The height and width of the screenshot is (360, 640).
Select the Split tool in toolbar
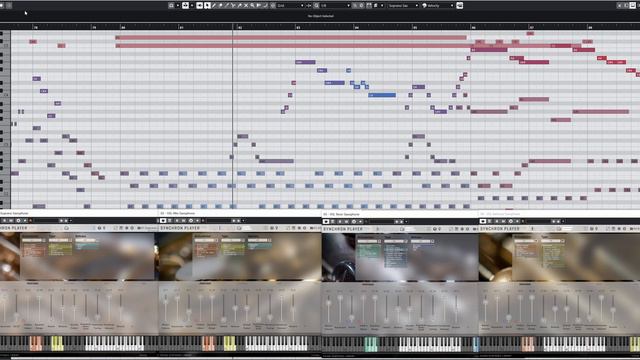click(233, 5)
